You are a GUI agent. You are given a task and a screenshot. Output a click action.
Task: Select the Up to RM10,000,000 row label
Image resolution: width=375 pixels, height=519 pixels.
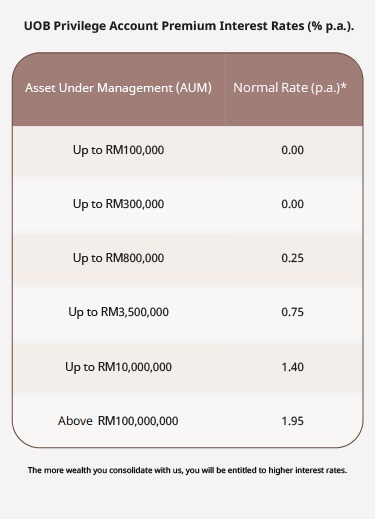click(118, 367)
